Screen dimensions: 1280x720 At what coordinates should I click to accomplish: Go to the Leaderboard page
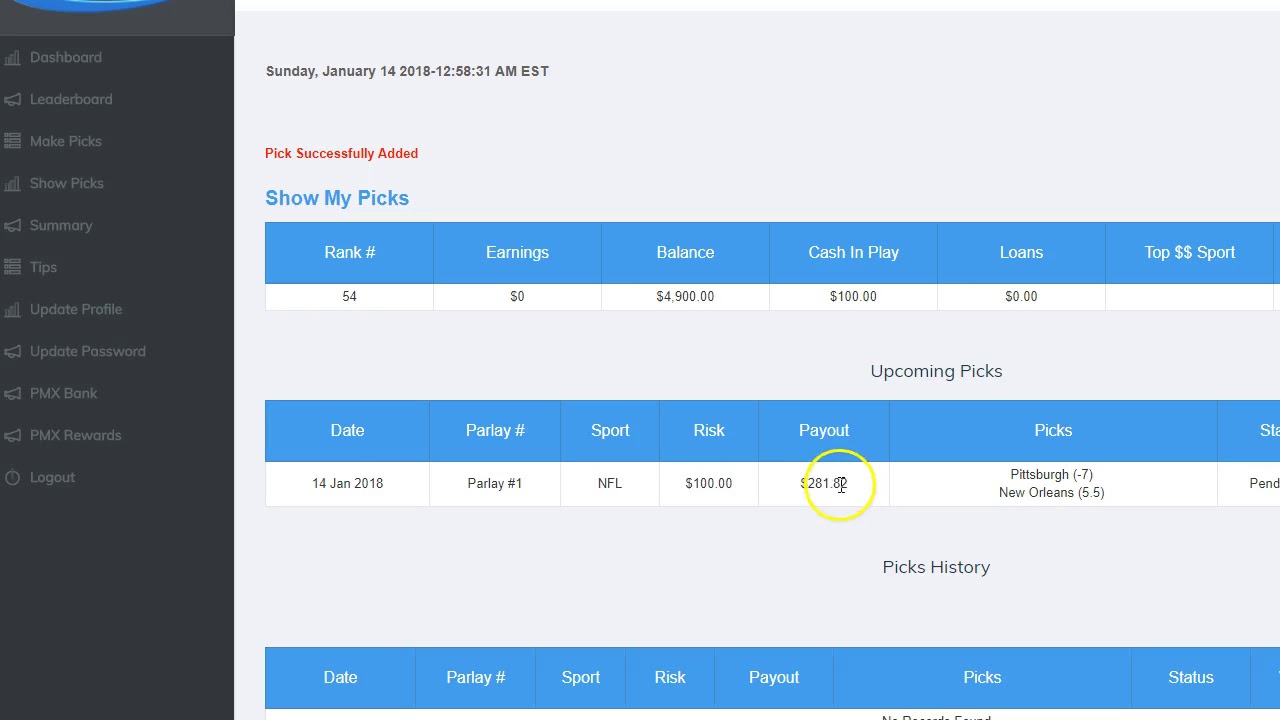tap(71, 100)
